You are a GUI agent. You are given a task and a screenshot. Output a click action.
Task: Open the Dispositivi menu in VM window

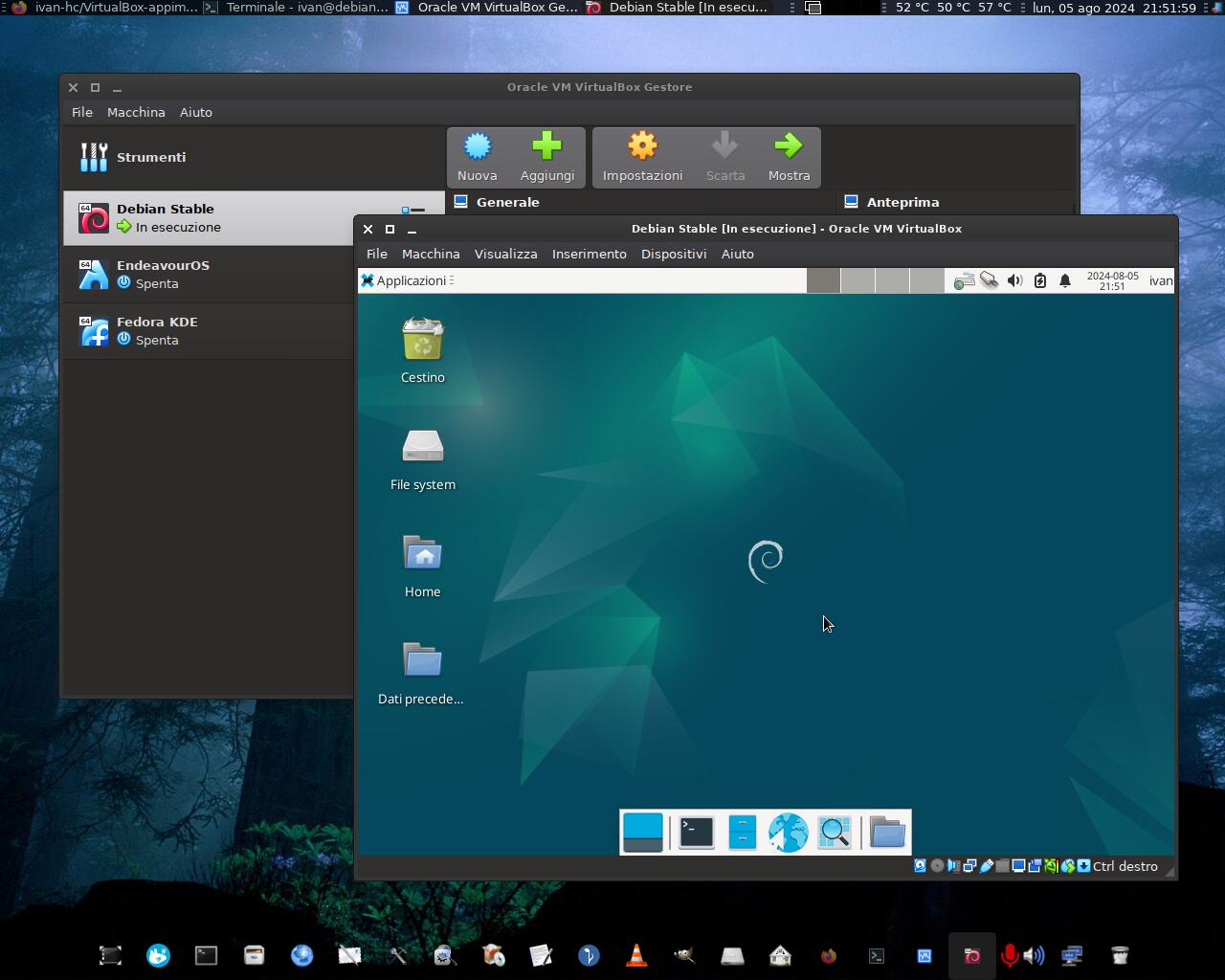pos(674,254)
